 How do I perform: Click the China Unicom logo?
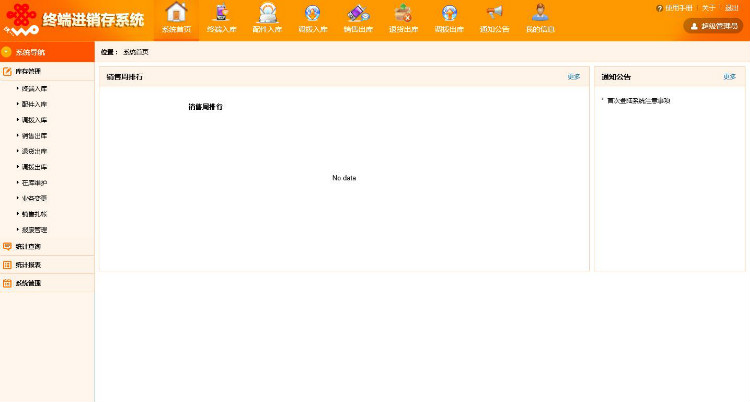click(21, 20)
